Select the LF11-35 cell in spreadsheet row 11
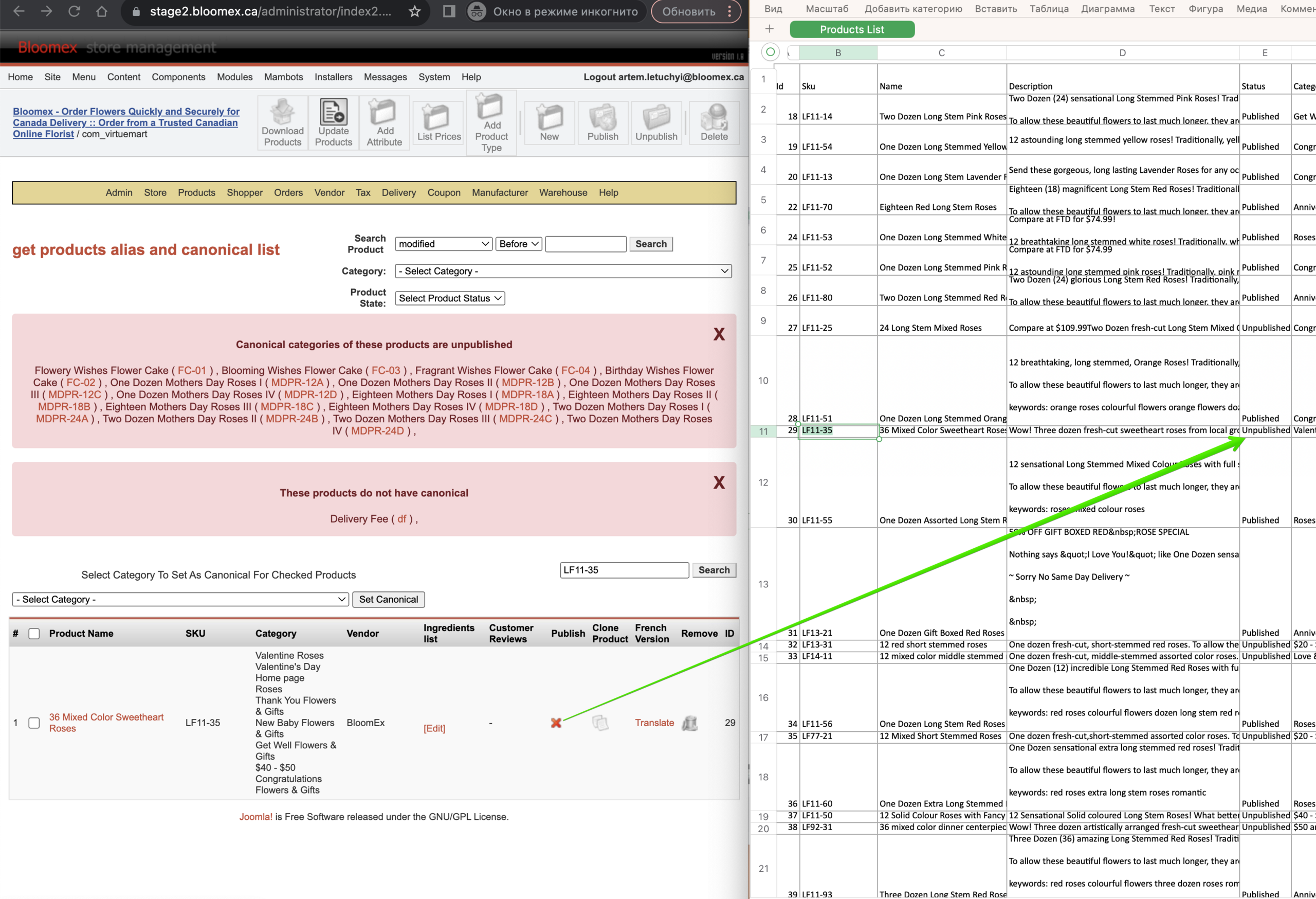1316x899 pixels. point(838,430)
